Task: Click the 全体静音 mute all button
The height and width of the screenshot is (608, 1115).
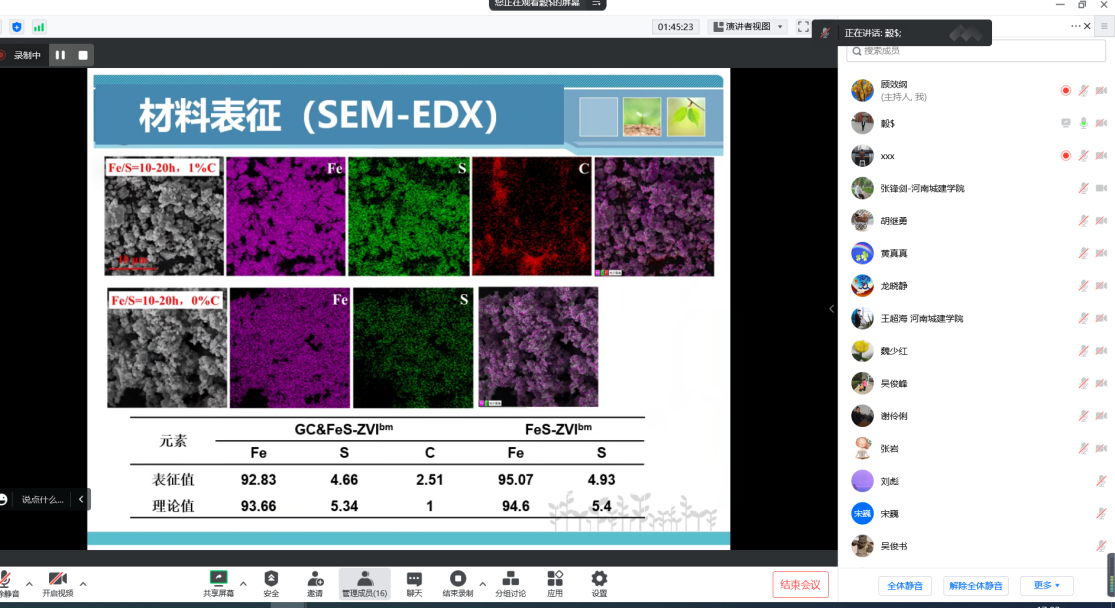Action: pos(905,585)
